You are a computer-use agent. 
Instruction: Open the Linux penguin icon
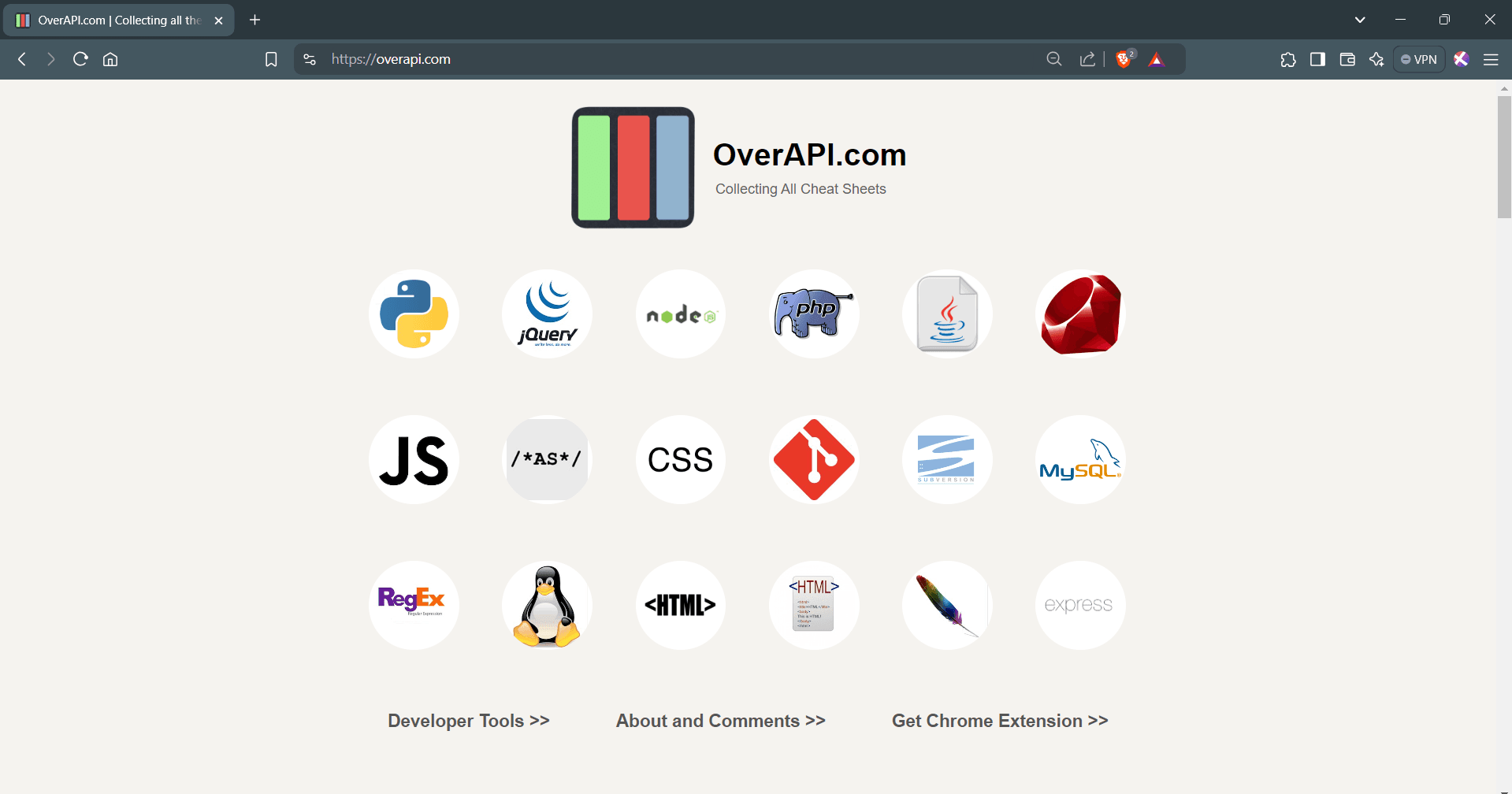tap(547, 605)
